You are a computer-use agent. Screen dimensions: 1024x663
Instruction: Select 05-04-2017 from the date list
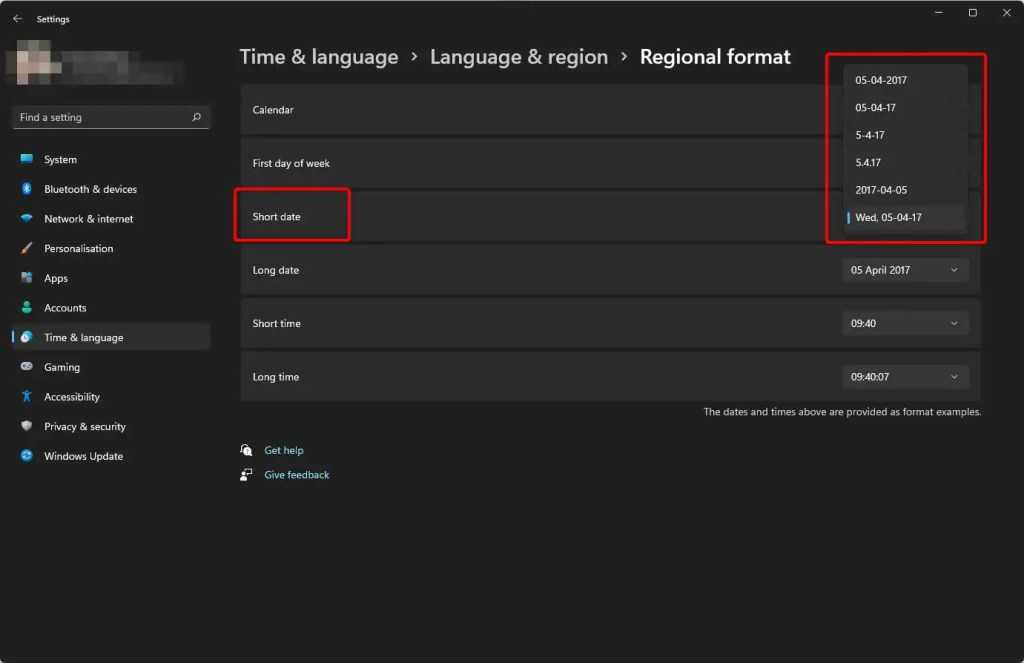(881, 80)
